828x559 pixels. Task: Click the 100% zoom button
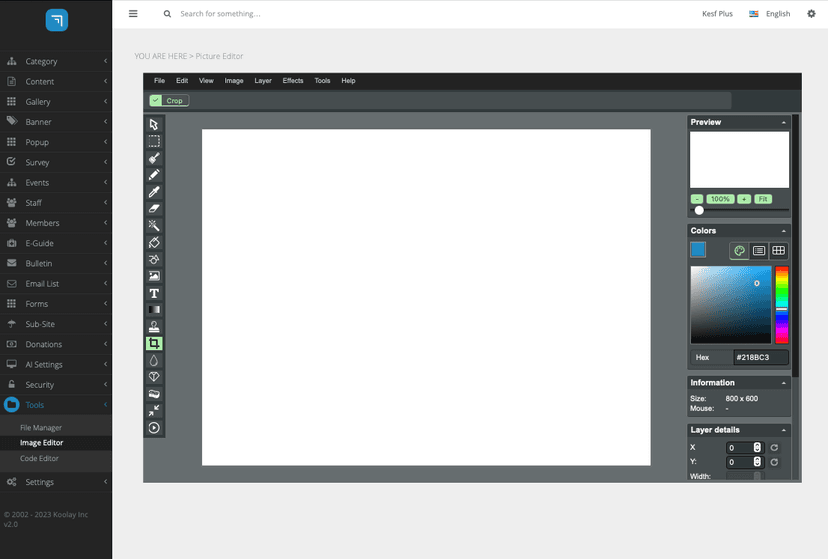[720, 199]
